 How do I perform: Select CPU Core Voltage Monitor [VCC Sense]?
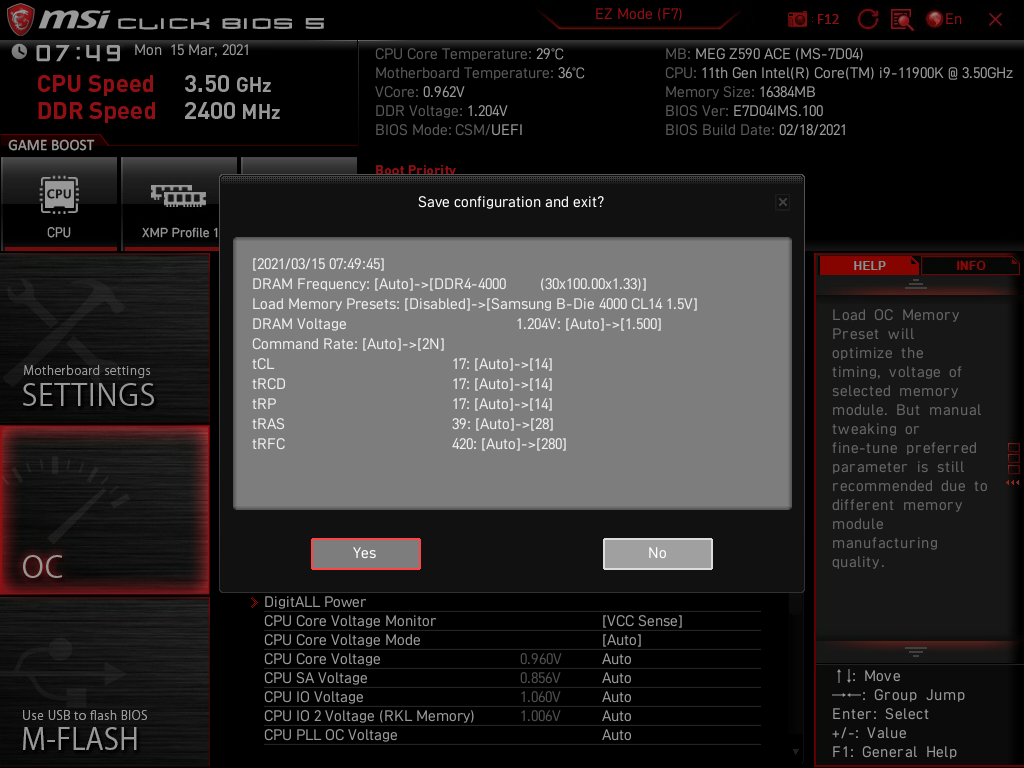click(513, 621)
